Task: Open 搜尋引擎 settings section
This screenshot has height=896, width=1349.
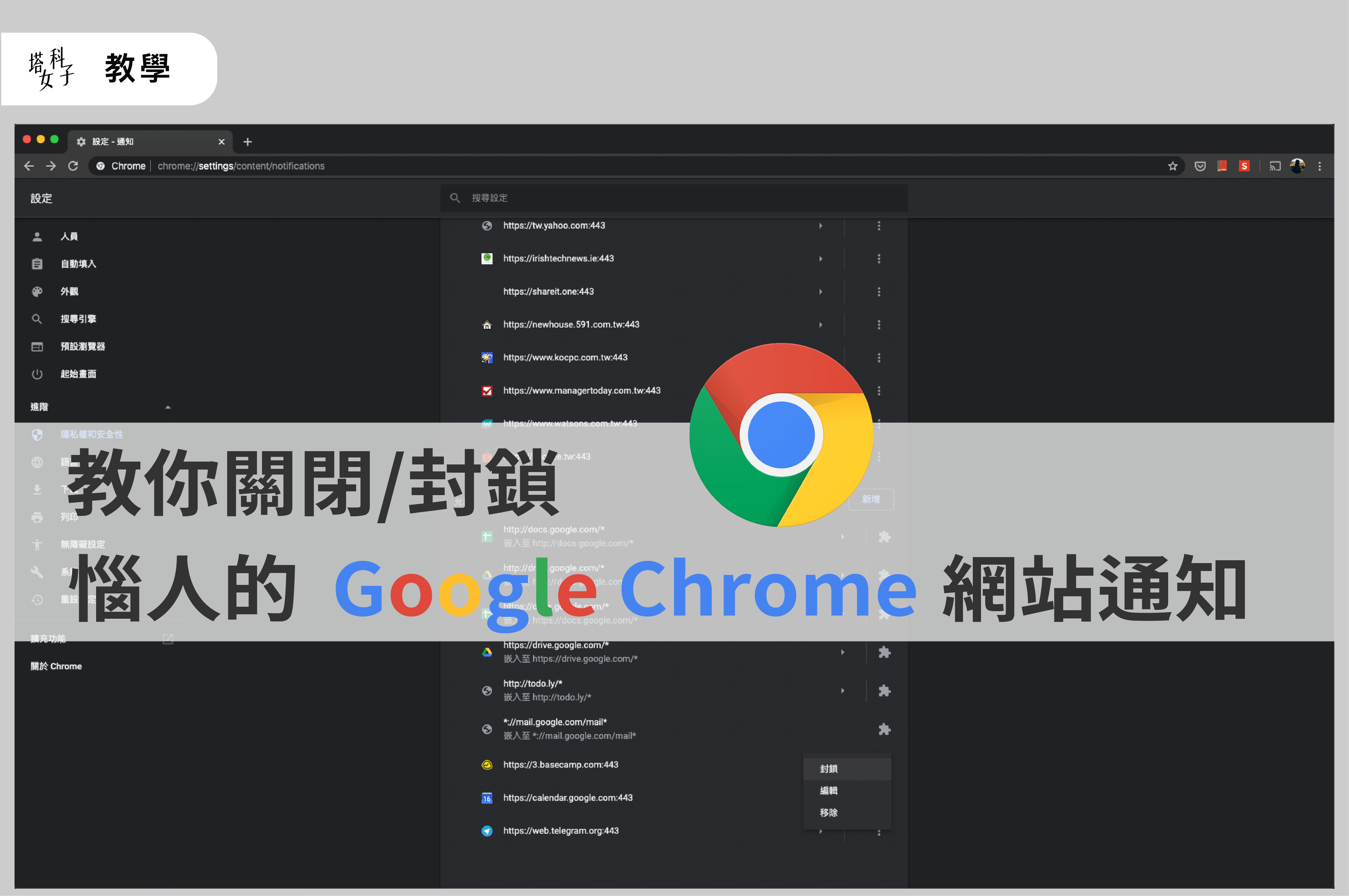Action: (x=78, y=319)
